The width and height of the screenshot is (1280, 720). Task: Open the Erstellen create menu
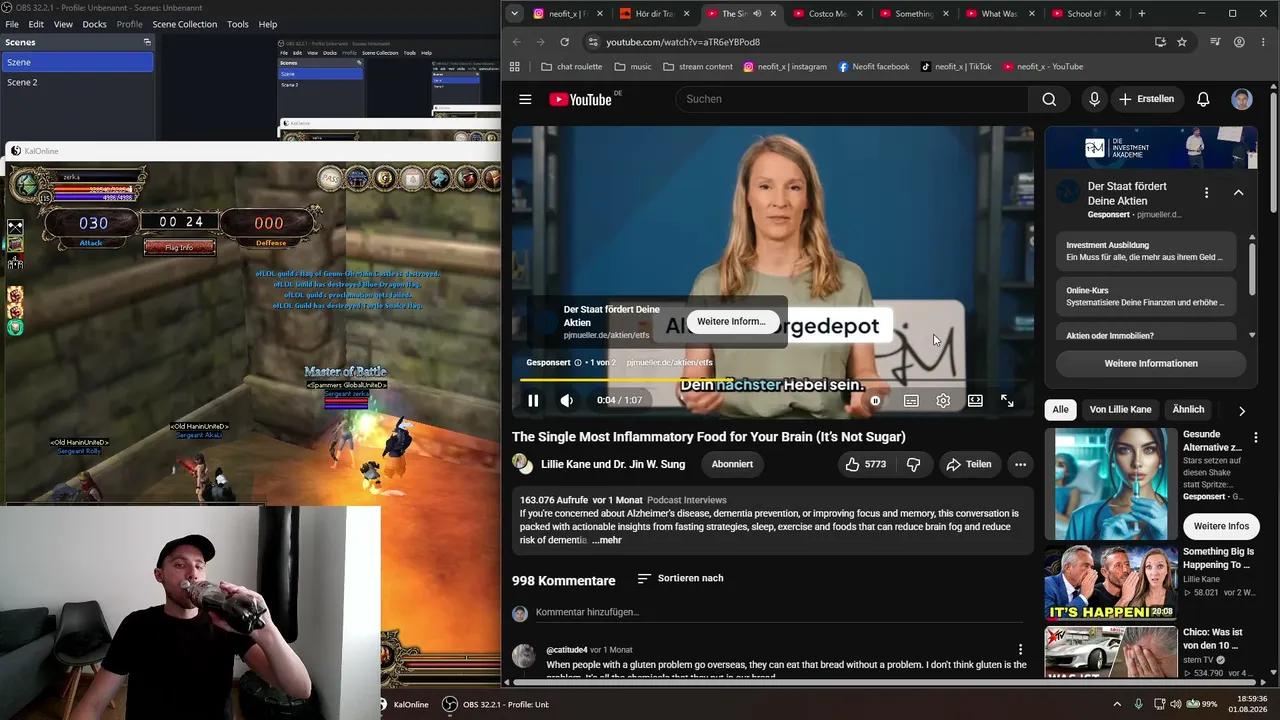[1146, 99]
